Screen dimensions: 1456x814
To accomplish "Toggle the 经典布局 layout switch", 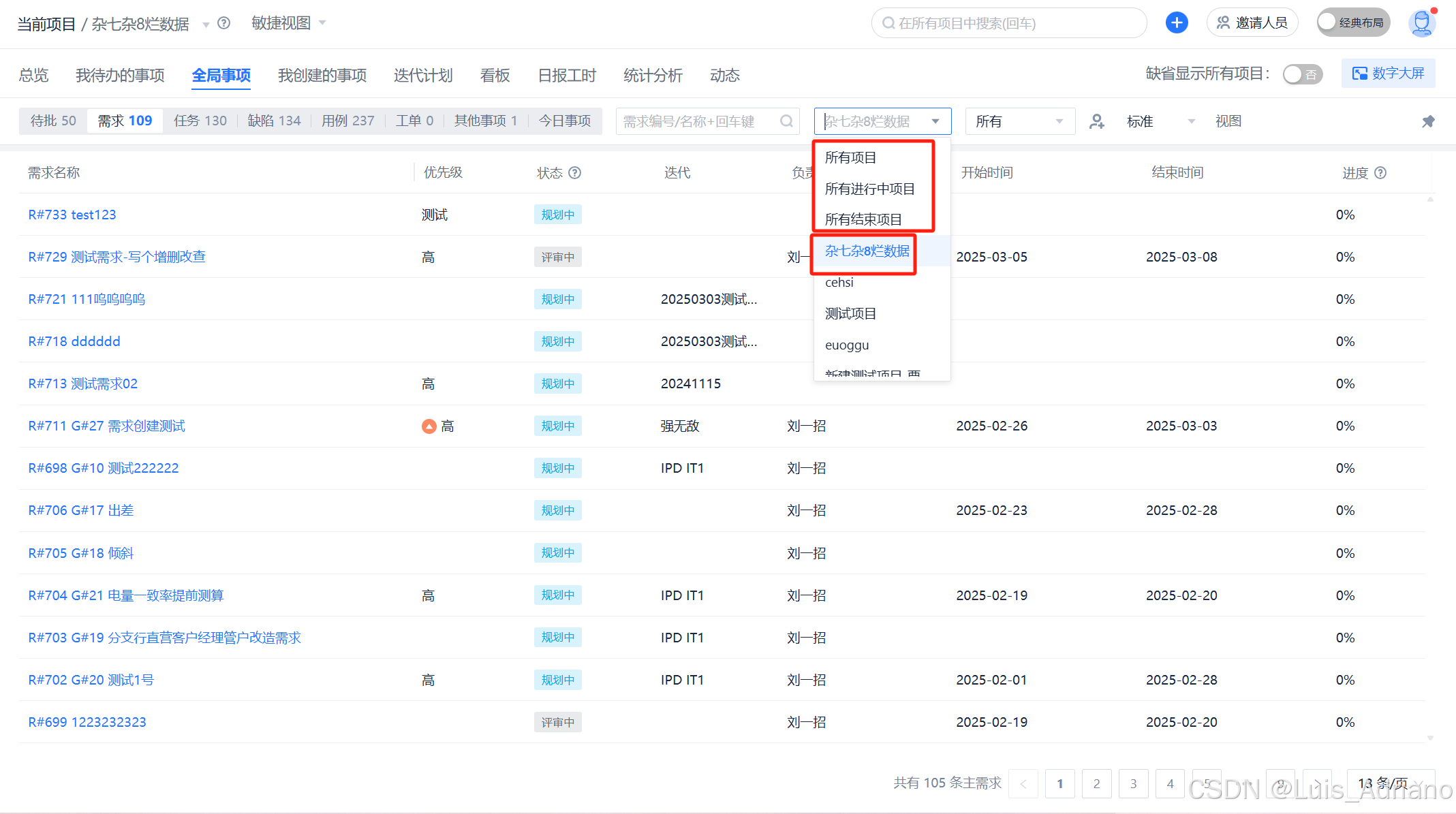I will [x=1352, y=22].
